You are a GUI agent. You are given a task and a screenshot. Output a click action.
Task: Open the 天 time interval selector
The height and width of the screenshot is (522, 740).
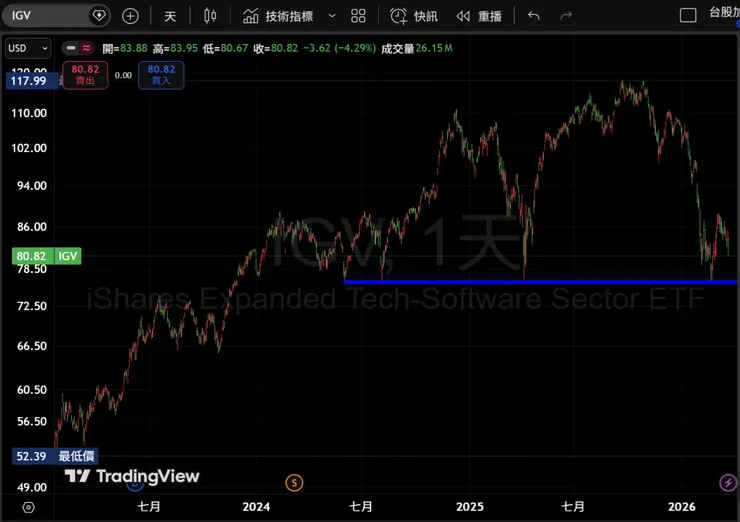pyautogui.click(x=170, y=16)
